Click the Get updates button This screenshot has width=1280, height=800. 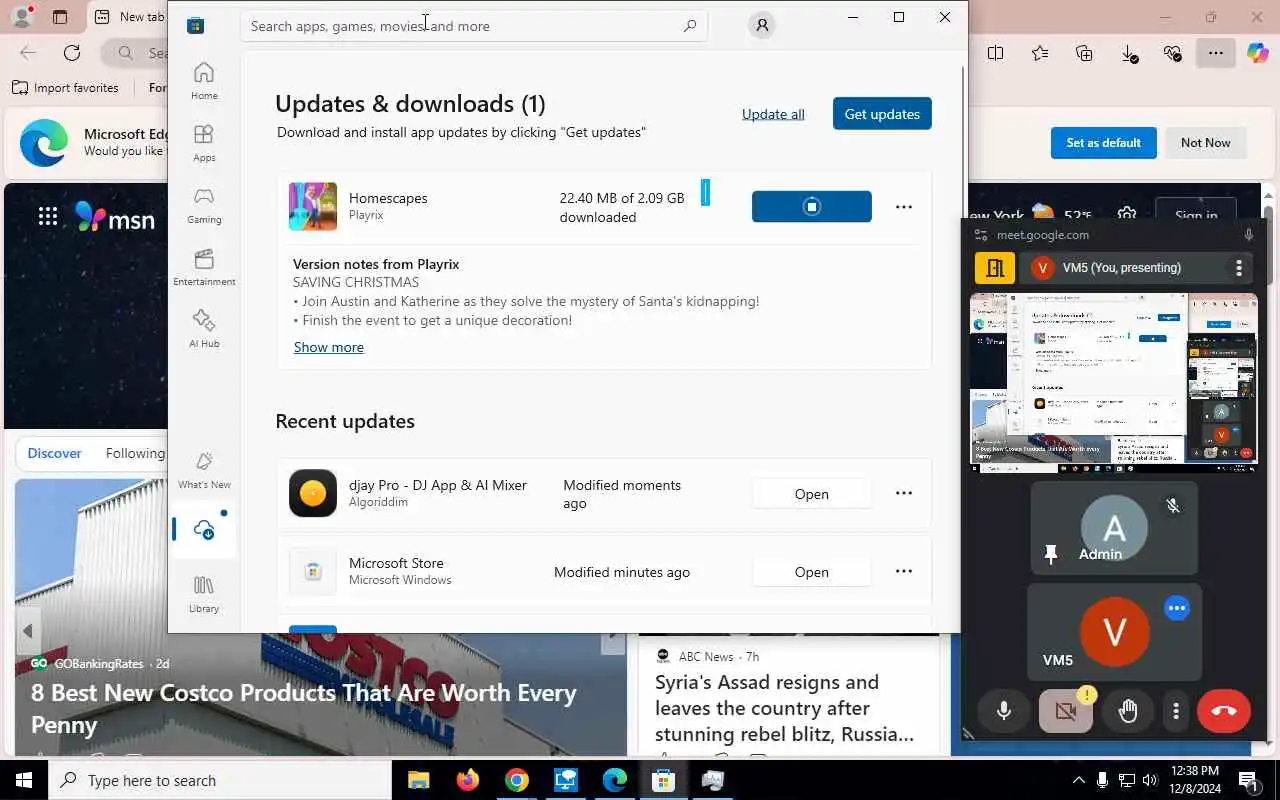tap(882, 114)
